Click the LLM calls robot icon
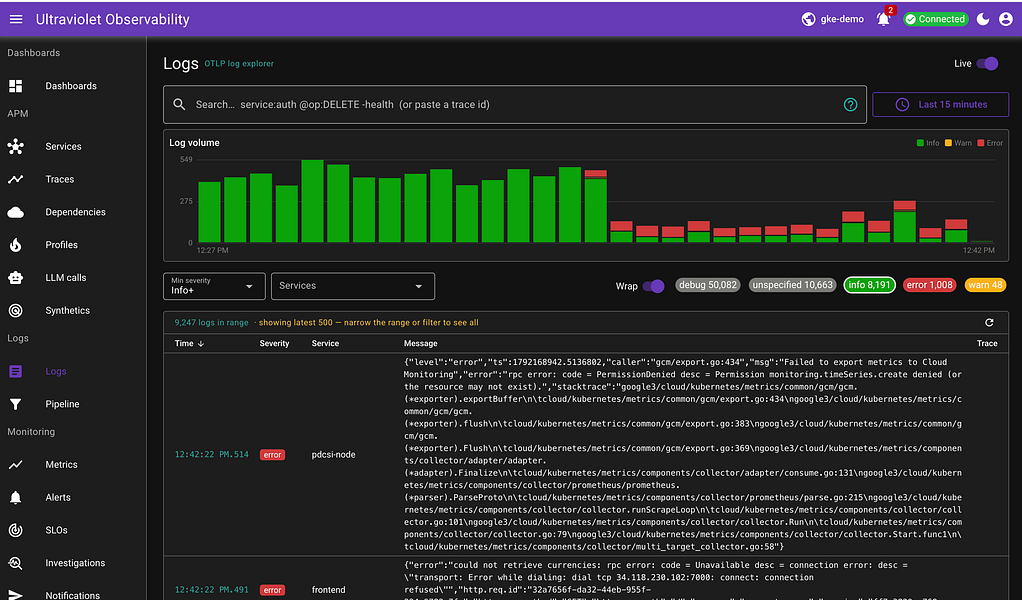The image size is (1022, 600). point(16,278)
